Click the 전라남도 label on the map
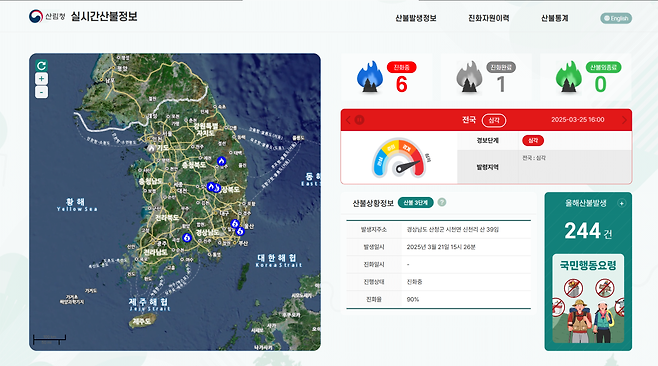This screenshot has height=366, width=658. [156, 252]
